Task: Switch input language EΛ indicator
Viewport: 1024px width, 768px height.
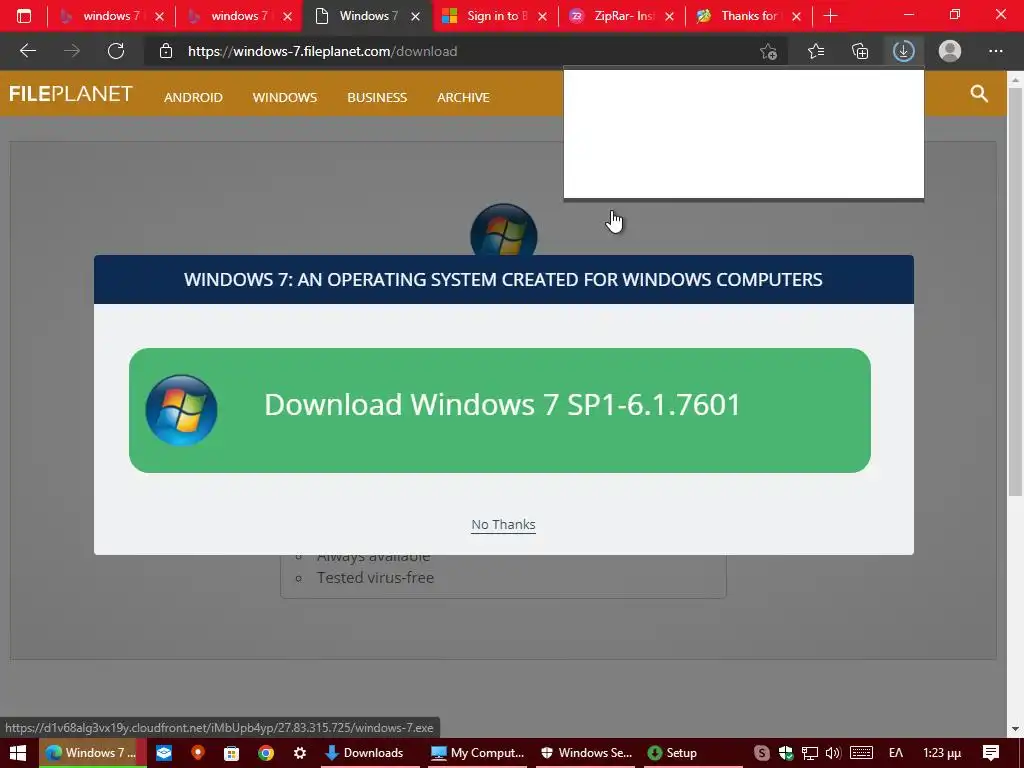Action: 895,753
